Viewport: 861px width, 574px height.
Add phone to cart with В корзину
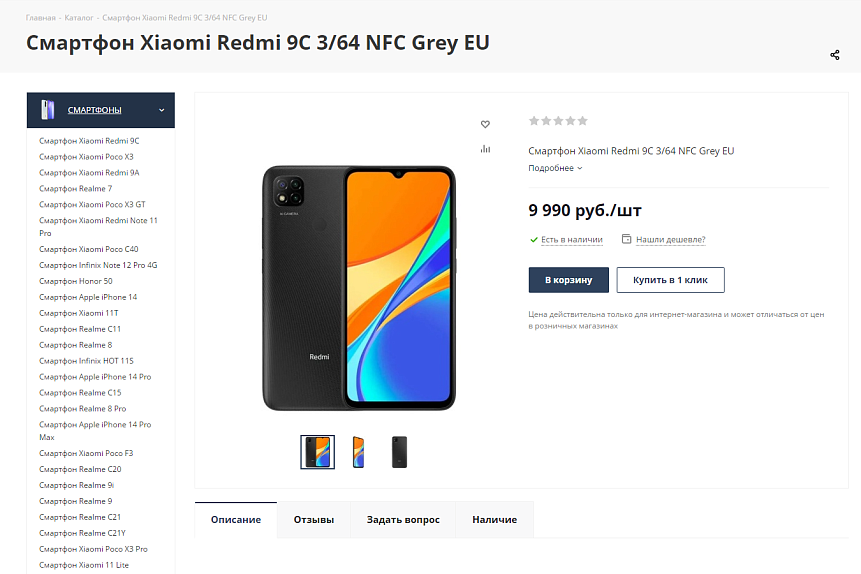[x=568, y=280]
